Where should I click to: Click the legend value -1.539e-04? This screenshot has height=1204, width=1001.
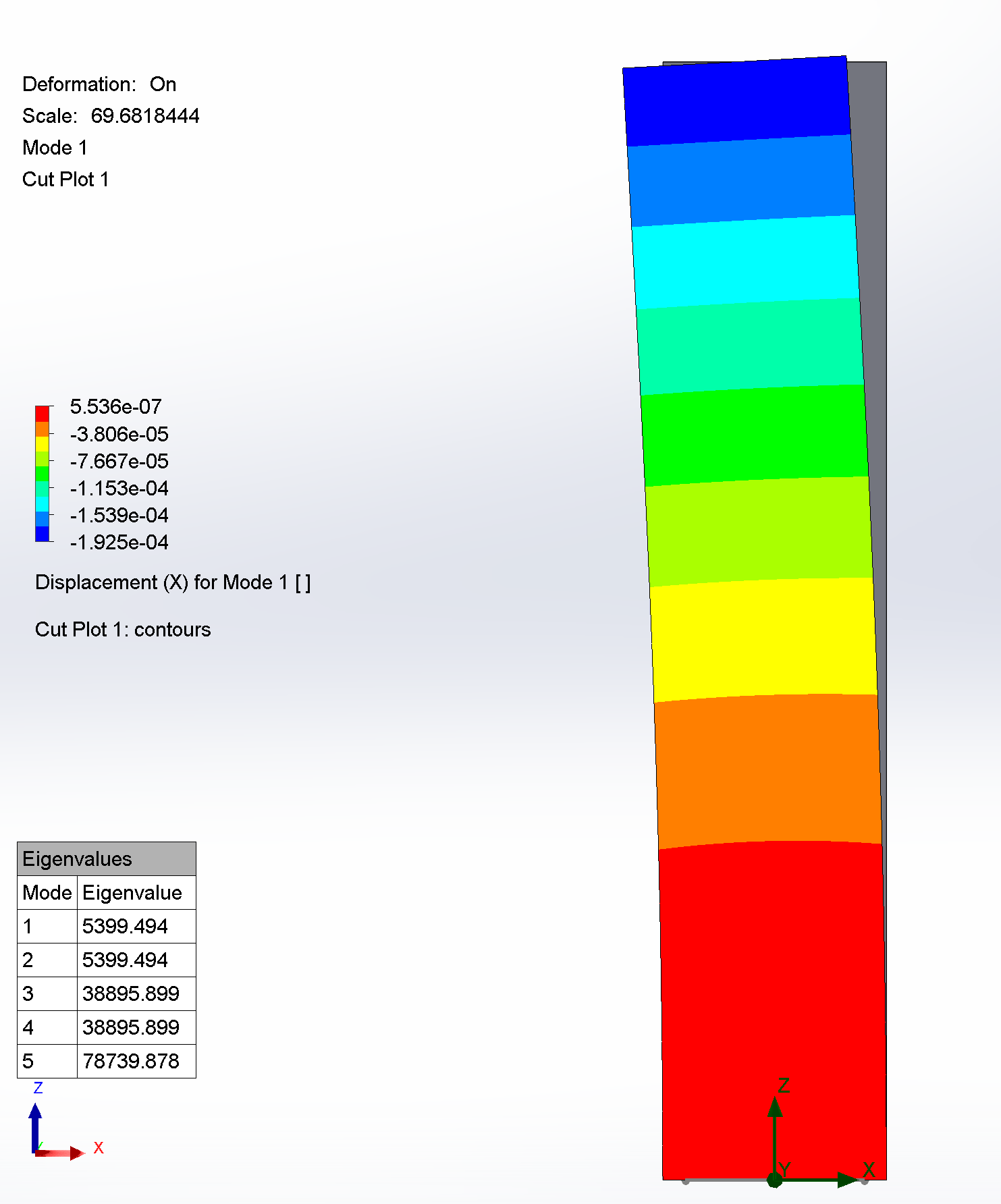(119, 515)
